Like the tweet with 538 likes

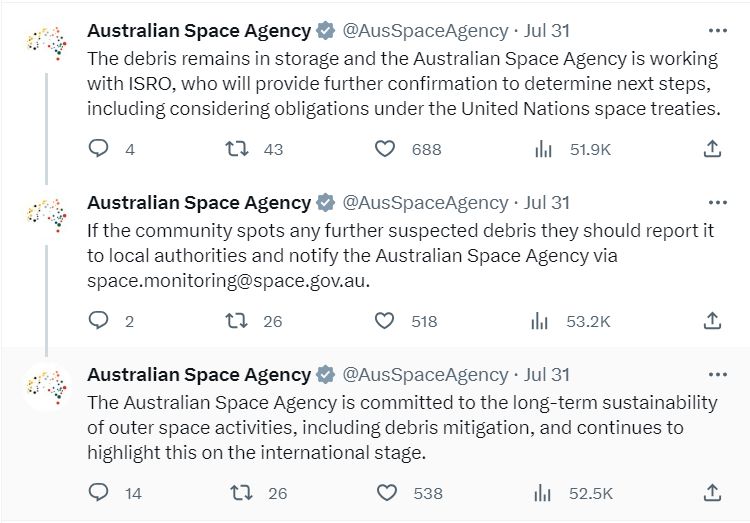[386, 492]
